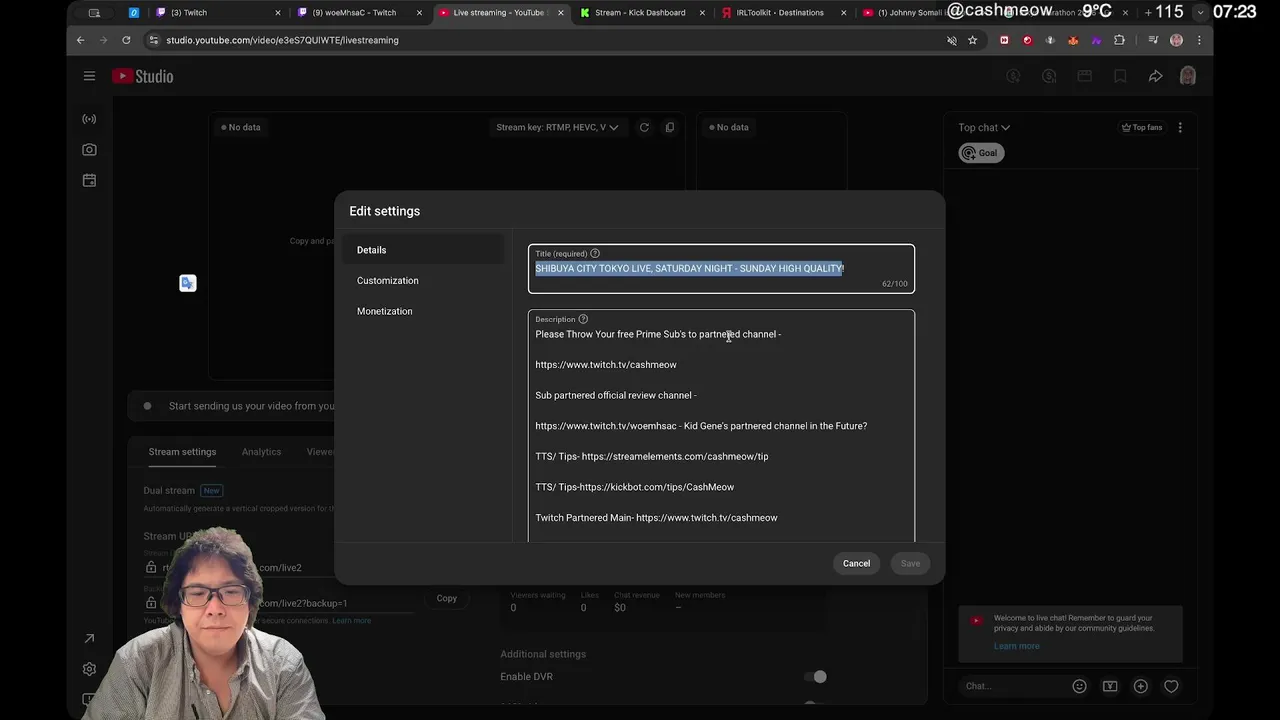Open chat more-options three-dot menu

point(1180,127)
